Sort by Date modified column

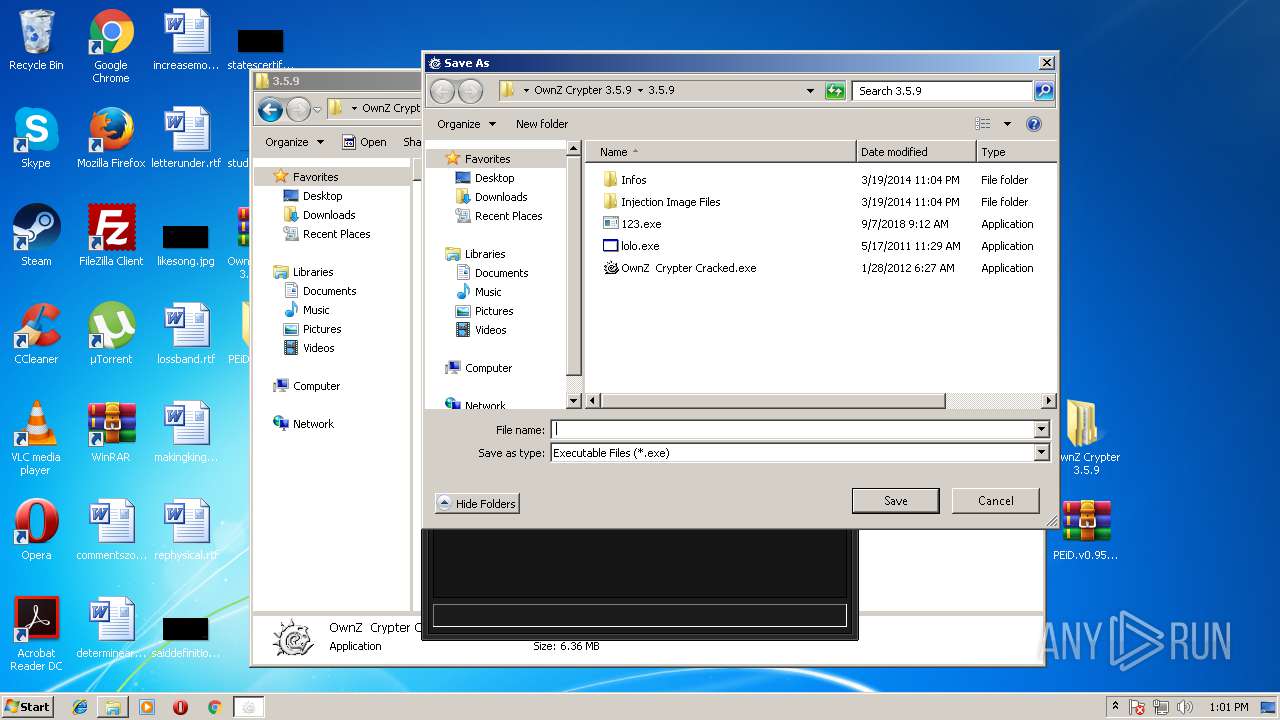coord(916,152)
